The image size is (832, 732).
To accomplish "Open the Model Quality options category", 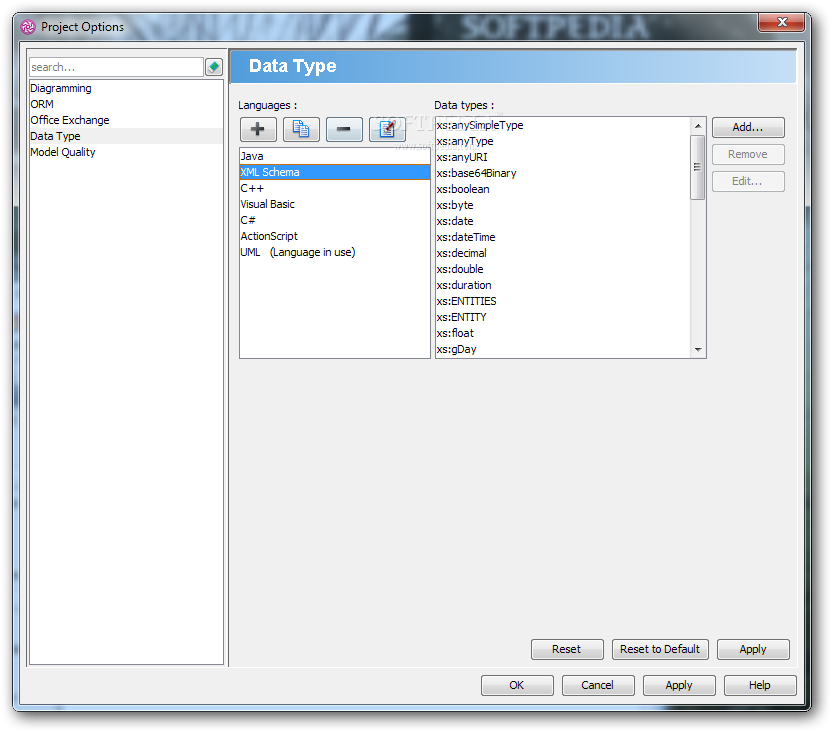I will 126,152.
